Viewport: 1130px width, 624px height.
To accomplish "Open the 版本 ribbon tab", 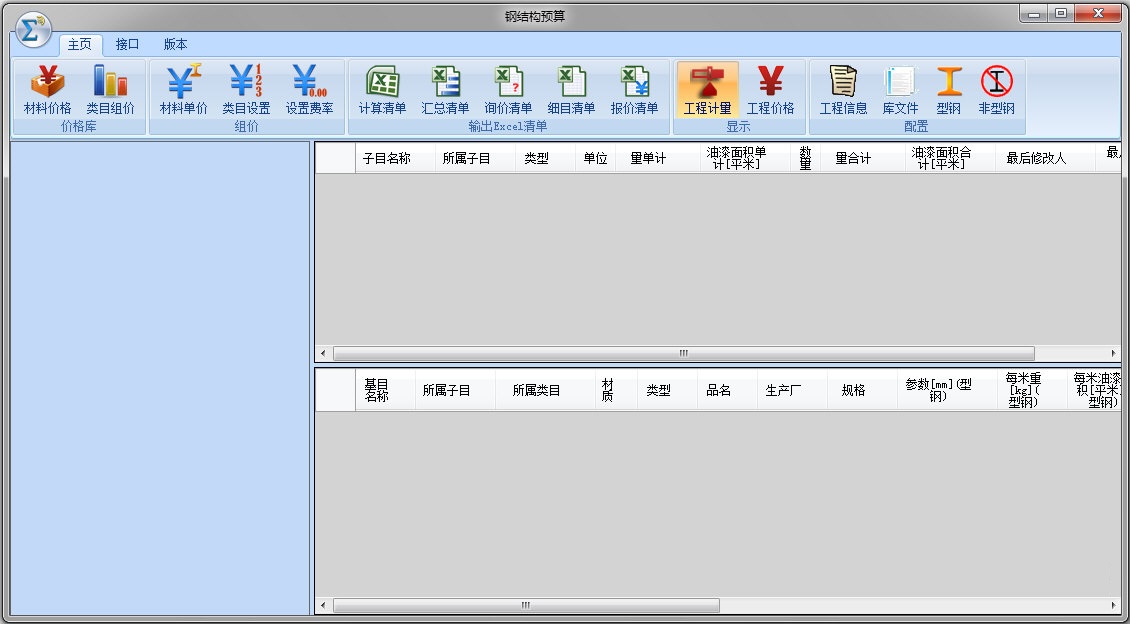I will coord(174,44).
